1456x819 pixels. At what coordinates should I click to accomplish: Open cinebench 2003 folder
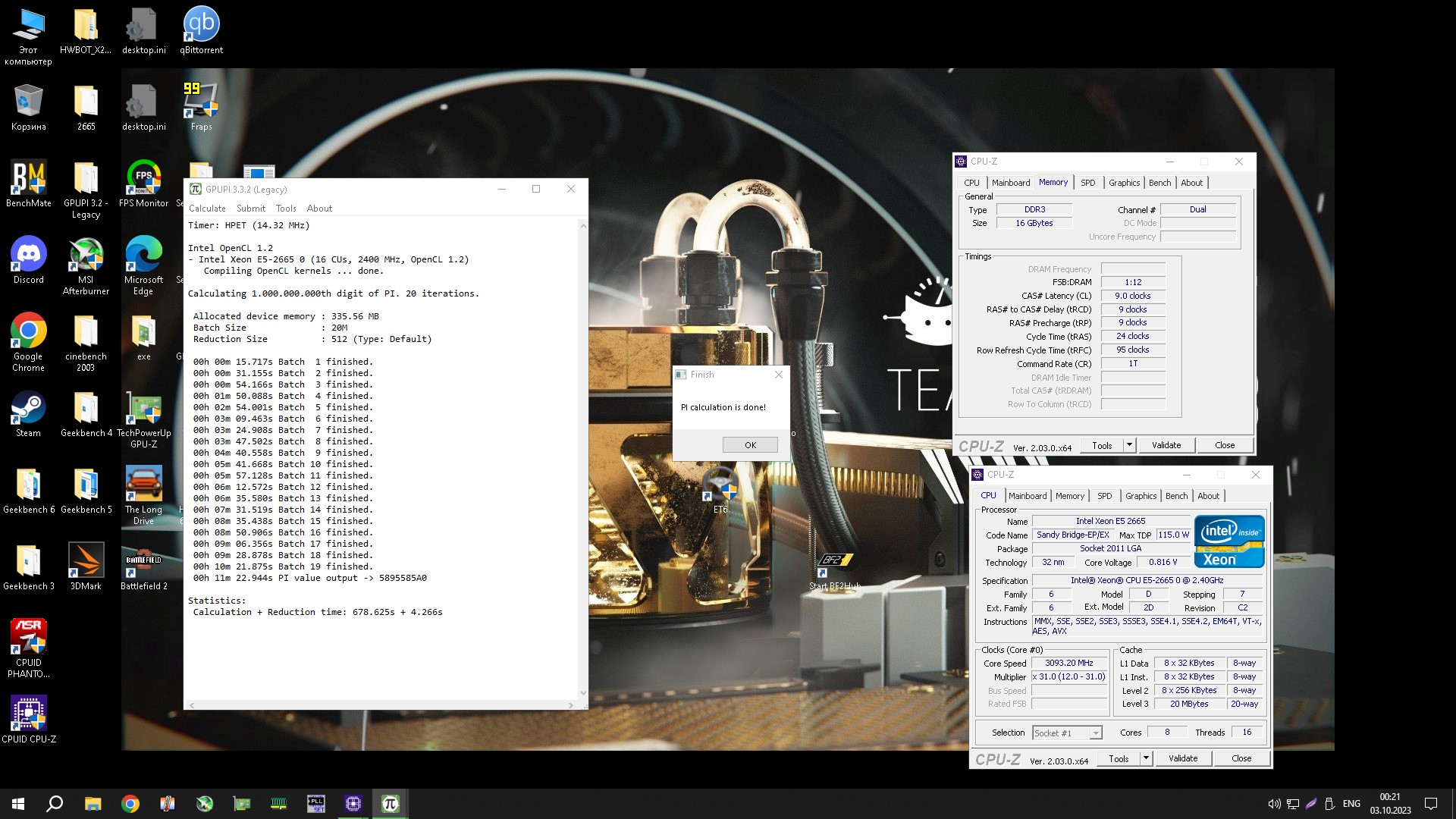click(x=86, y=342)
